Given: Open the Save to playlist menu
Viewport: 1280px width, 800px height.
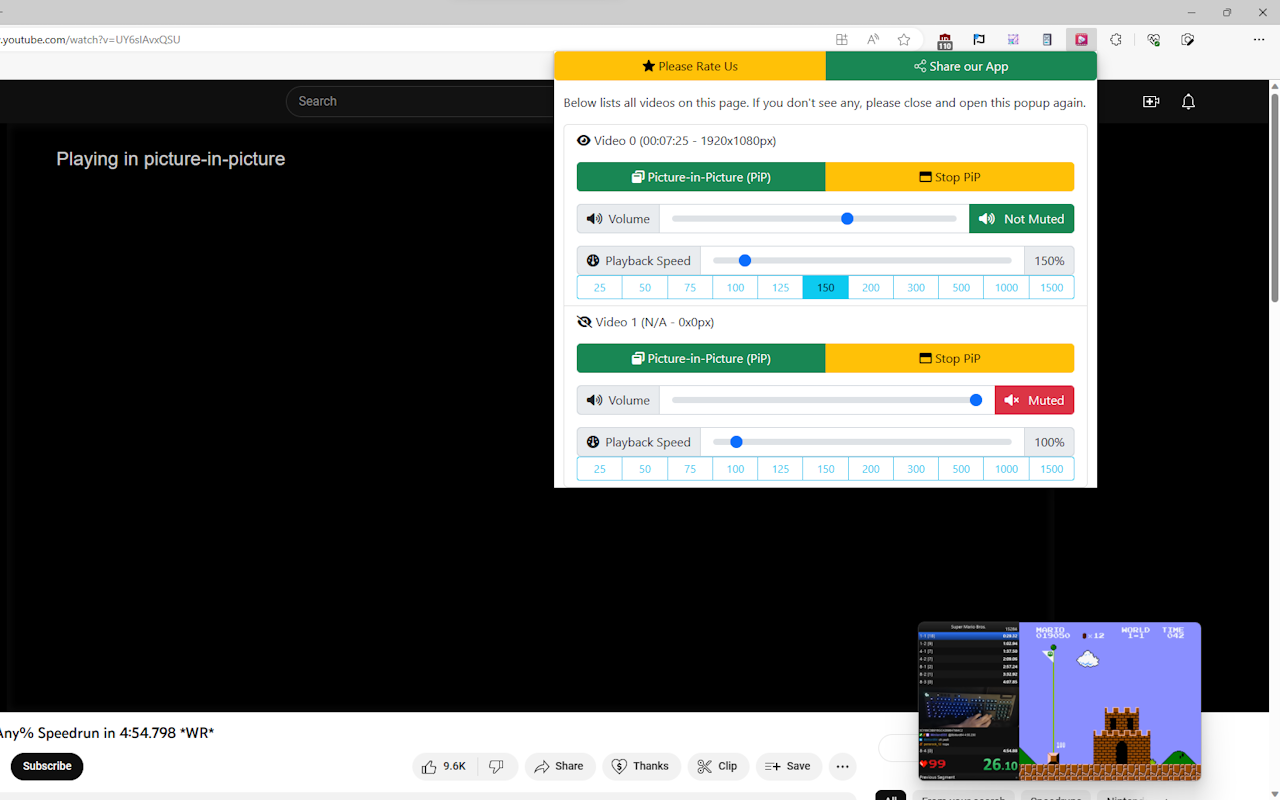Looking at the screenshot, I should pyautogui.click(x=788, y=766).
